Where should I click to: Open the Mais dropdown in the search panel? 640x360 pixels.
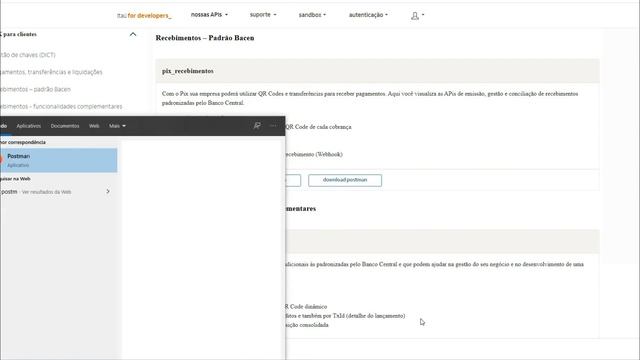click(117, 126)
